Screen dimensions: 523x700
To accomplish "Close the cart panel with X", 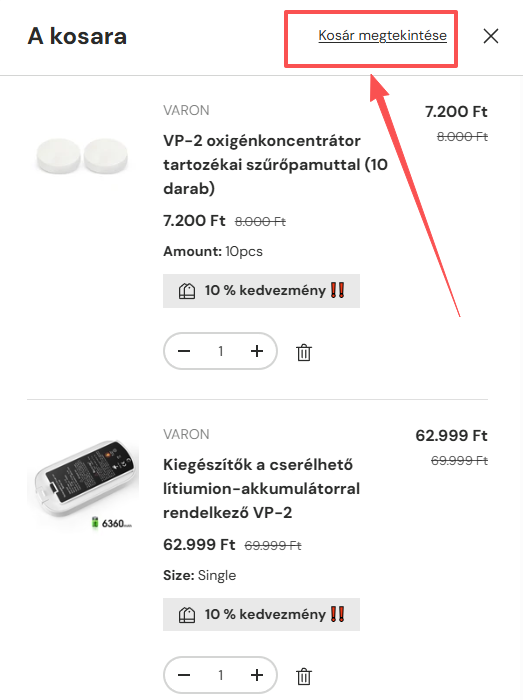I will (491, 36).
